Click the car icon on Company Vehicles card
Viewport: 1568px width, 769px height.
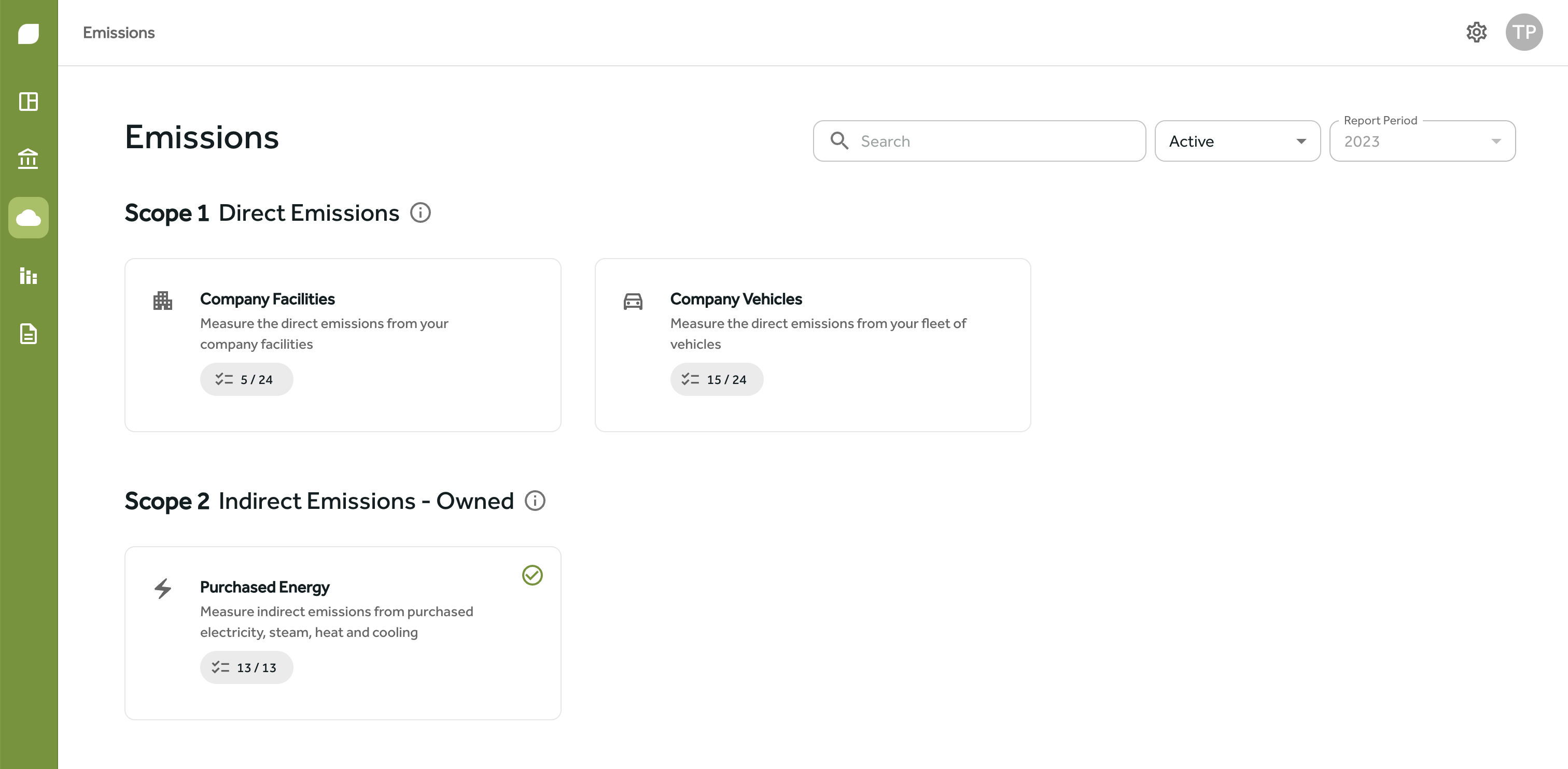(x=633, y=300)
